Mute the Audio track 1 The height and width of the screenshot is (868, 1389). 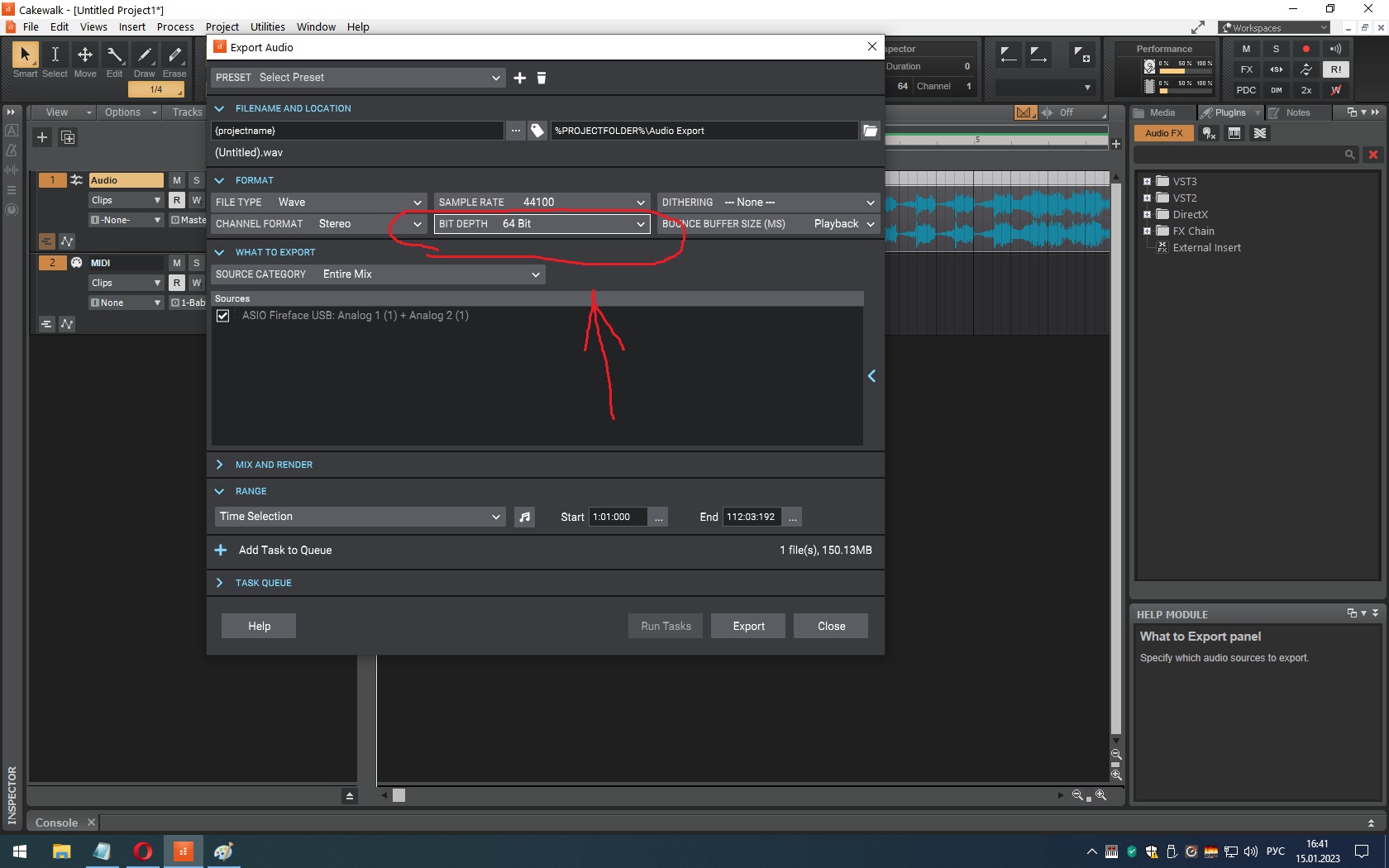[177, 180]
